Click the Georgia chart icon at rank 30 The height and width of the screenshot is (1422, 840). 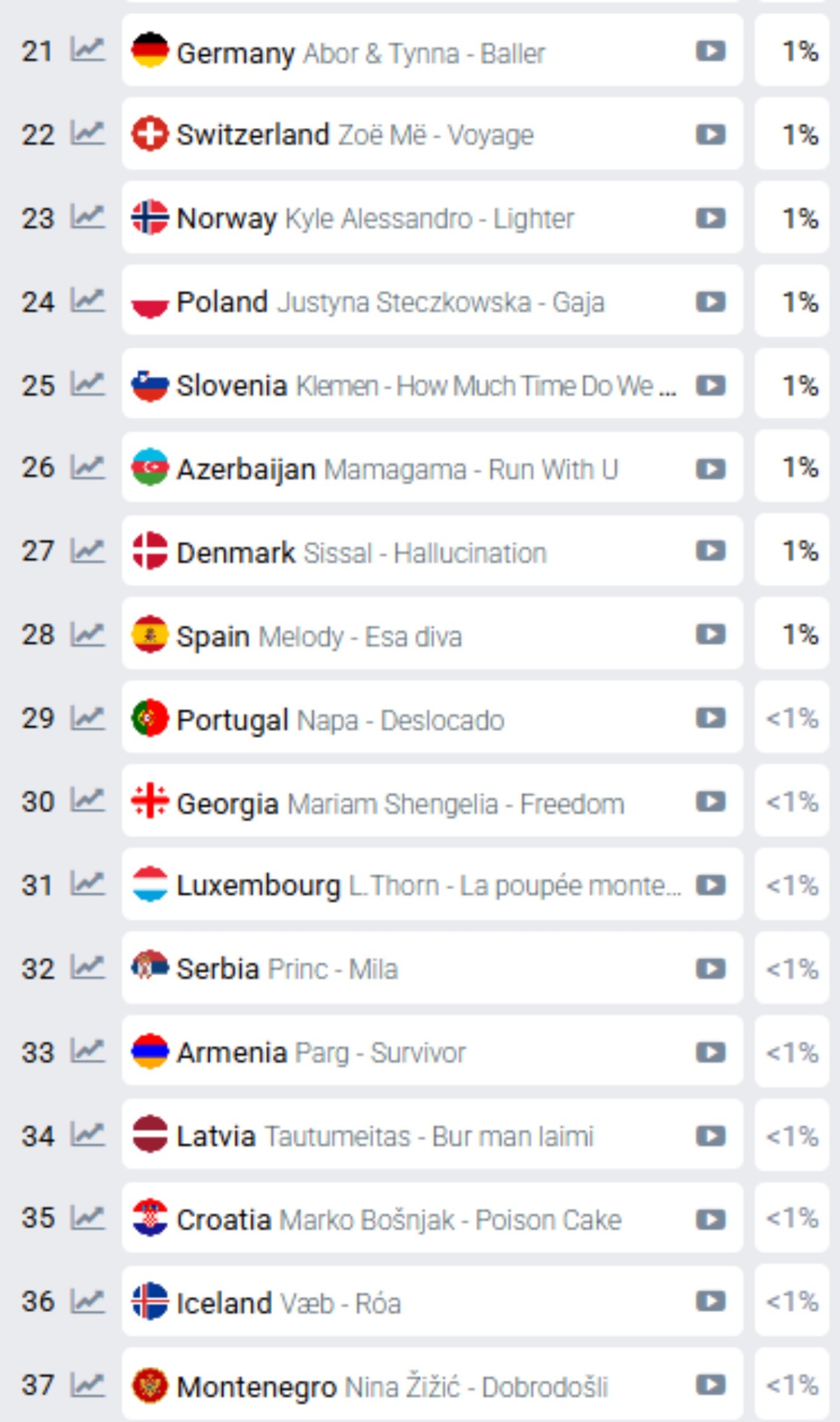coord(87,801)
